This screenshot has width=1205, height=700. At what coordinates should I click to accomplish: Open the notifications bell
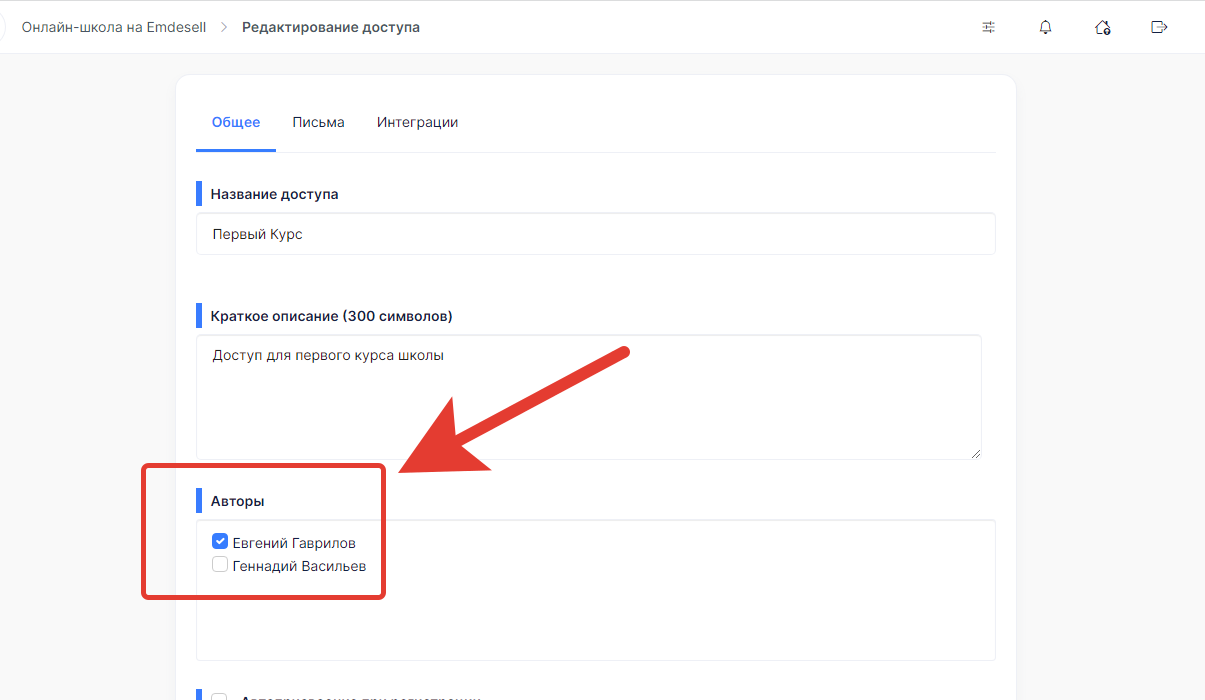pos(1045,28)
